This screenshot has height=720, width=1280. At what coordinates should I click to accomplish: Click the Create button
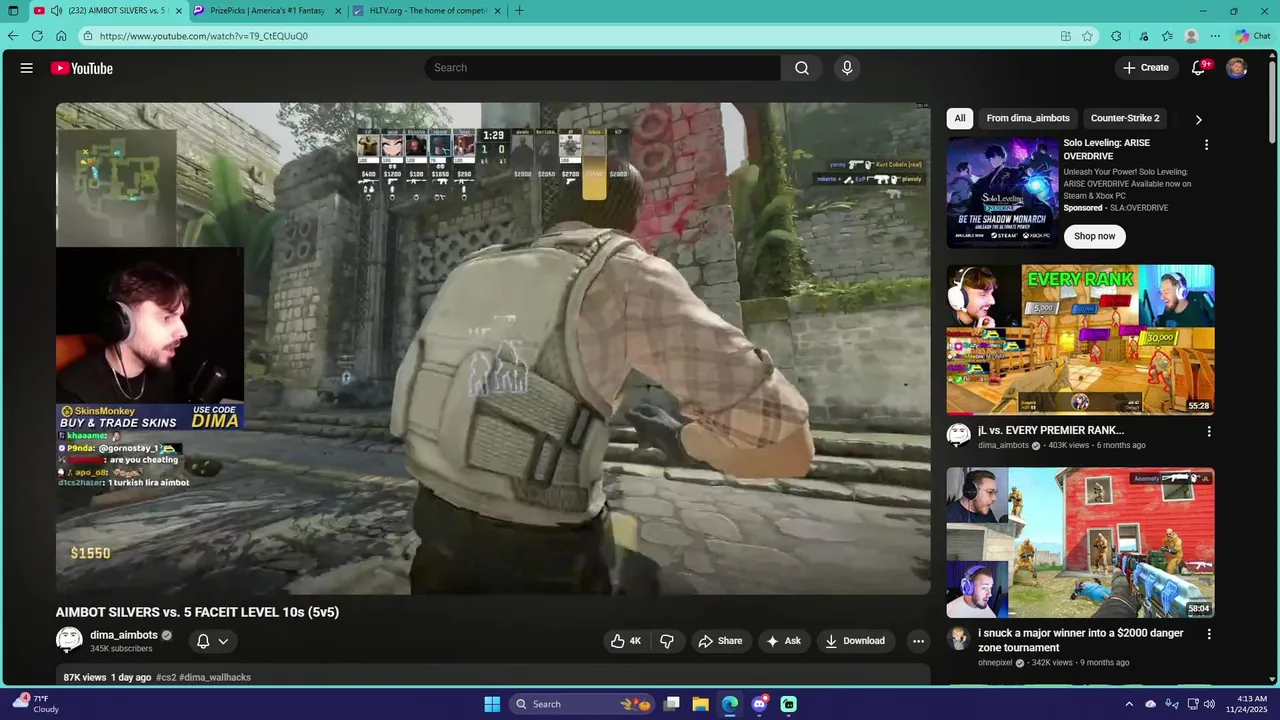pos(1145,68)
